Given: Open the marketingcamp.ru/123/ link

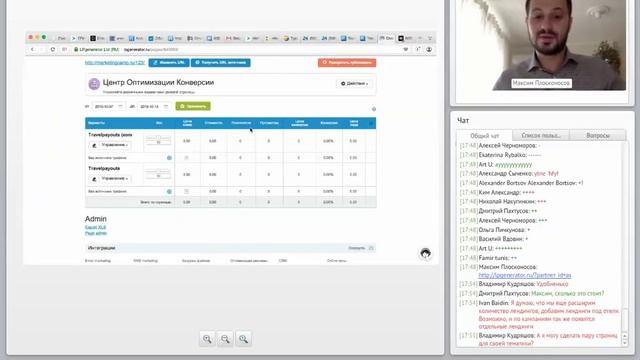Looking at the screenshot, I should pyautogui.click(x=115, y=63).
